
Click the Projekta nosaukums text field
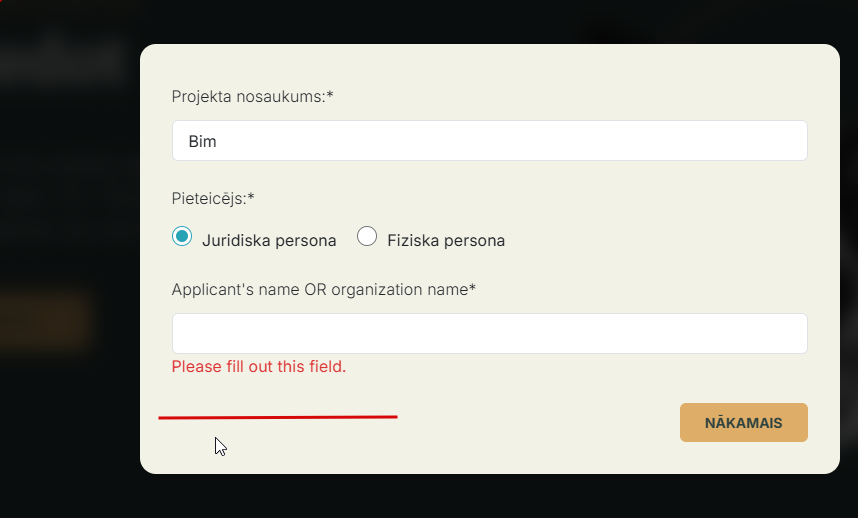(489, 141)
